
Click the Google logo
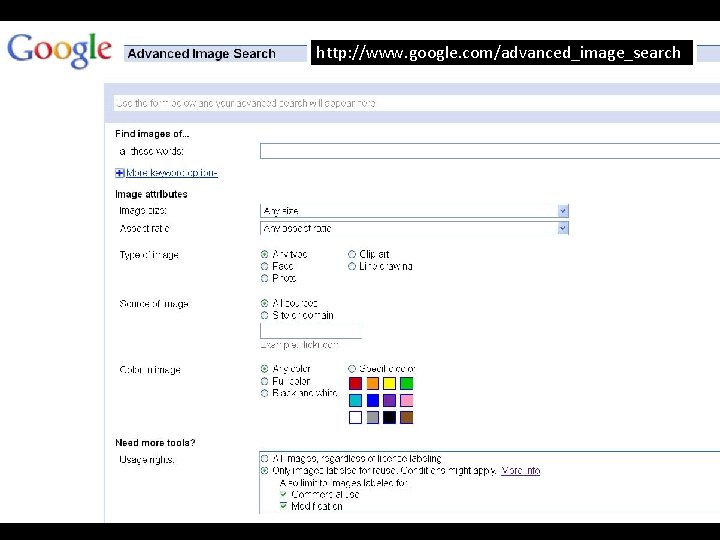pyautogui.click(x=59, y=50)
